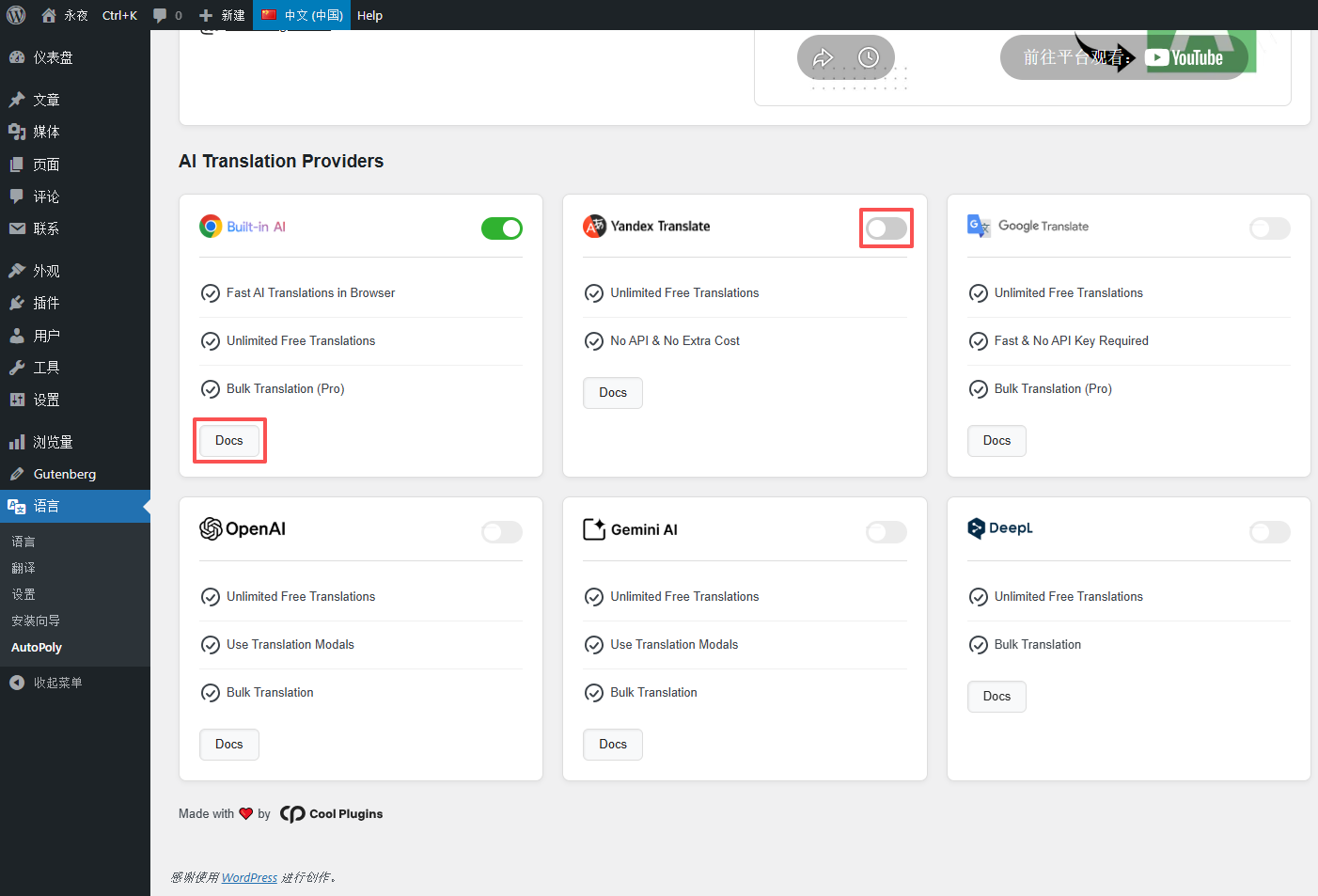The width and height of the screenshot is (1318, 896).
Task: Open the Help menu in admin bar
Action: pyautogui.click(x=369, y=15)
